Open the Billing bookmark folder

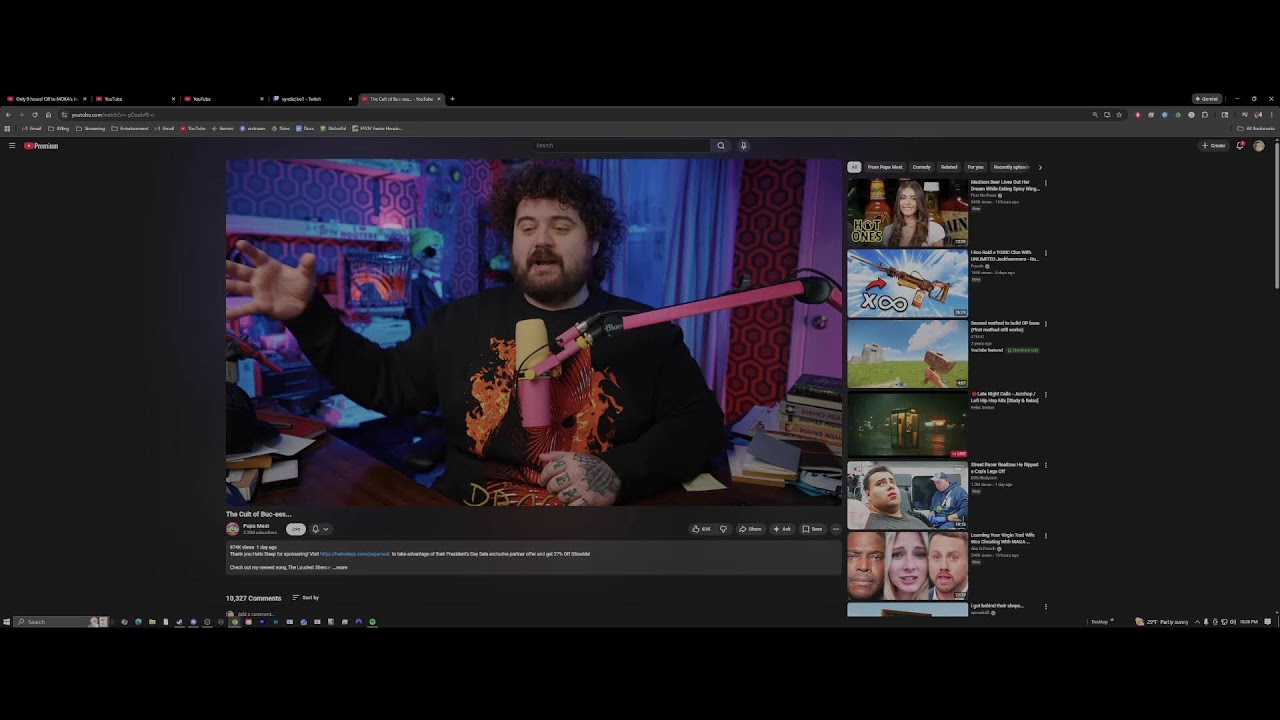59,129
